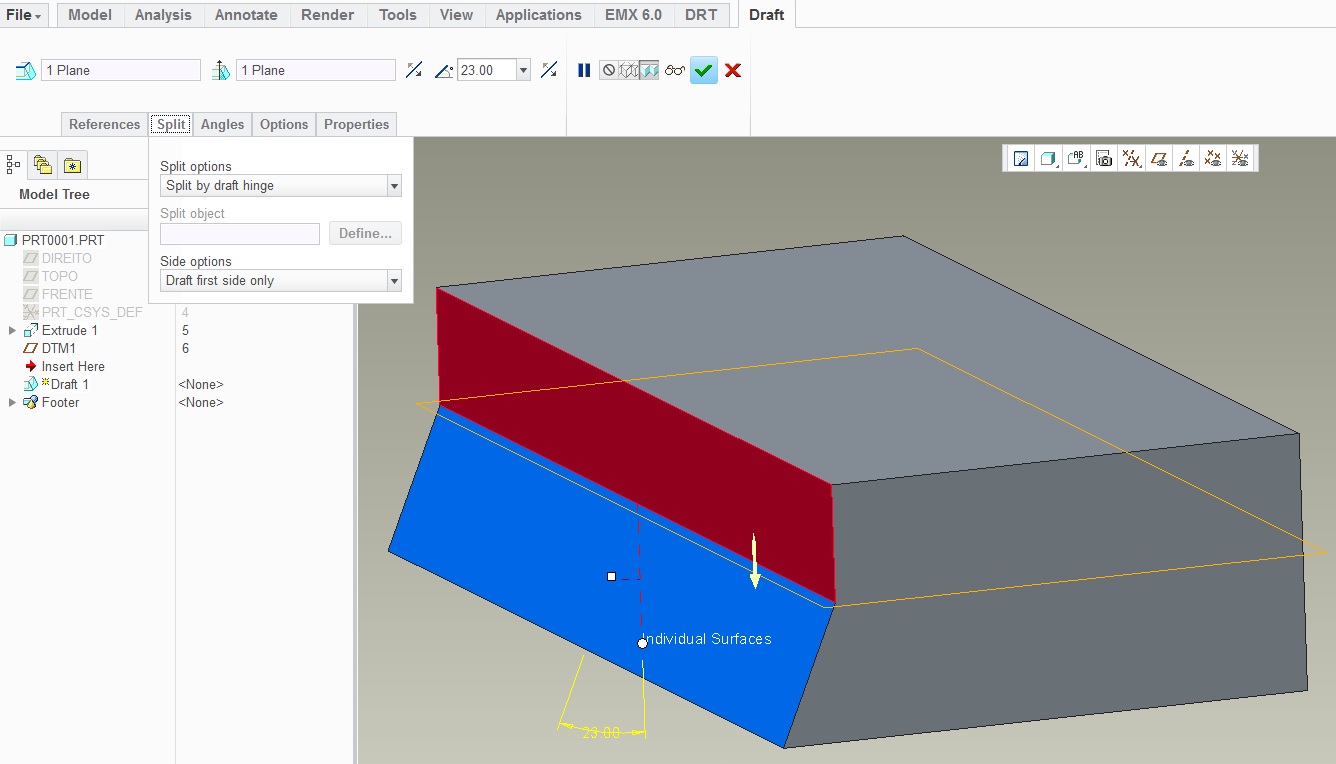Open the Folder Browser navigator tab
Image resolution: width=1336 pixels, height=764 pixels.
42,164
